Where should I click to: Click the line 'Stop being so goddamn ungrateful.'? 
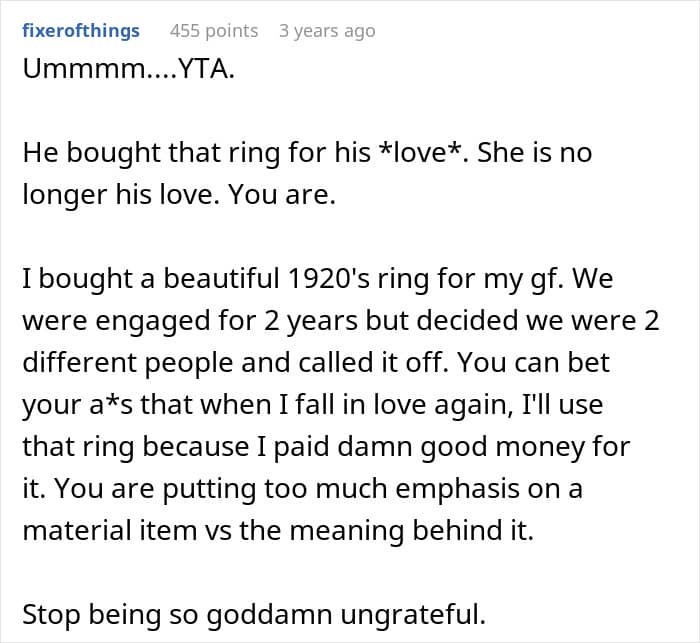pos(254,614)
